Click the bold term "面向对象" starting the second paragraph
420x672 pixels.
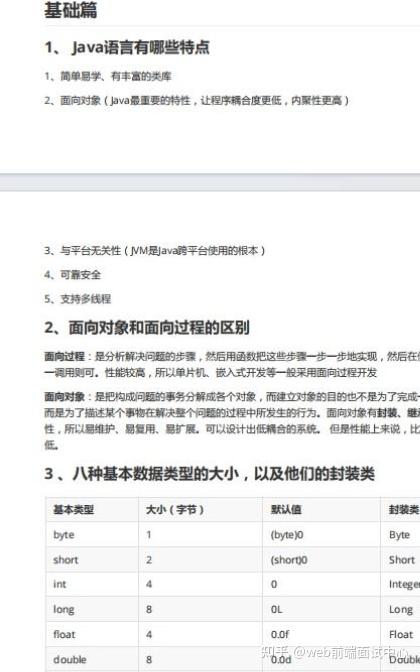(65, 396)
